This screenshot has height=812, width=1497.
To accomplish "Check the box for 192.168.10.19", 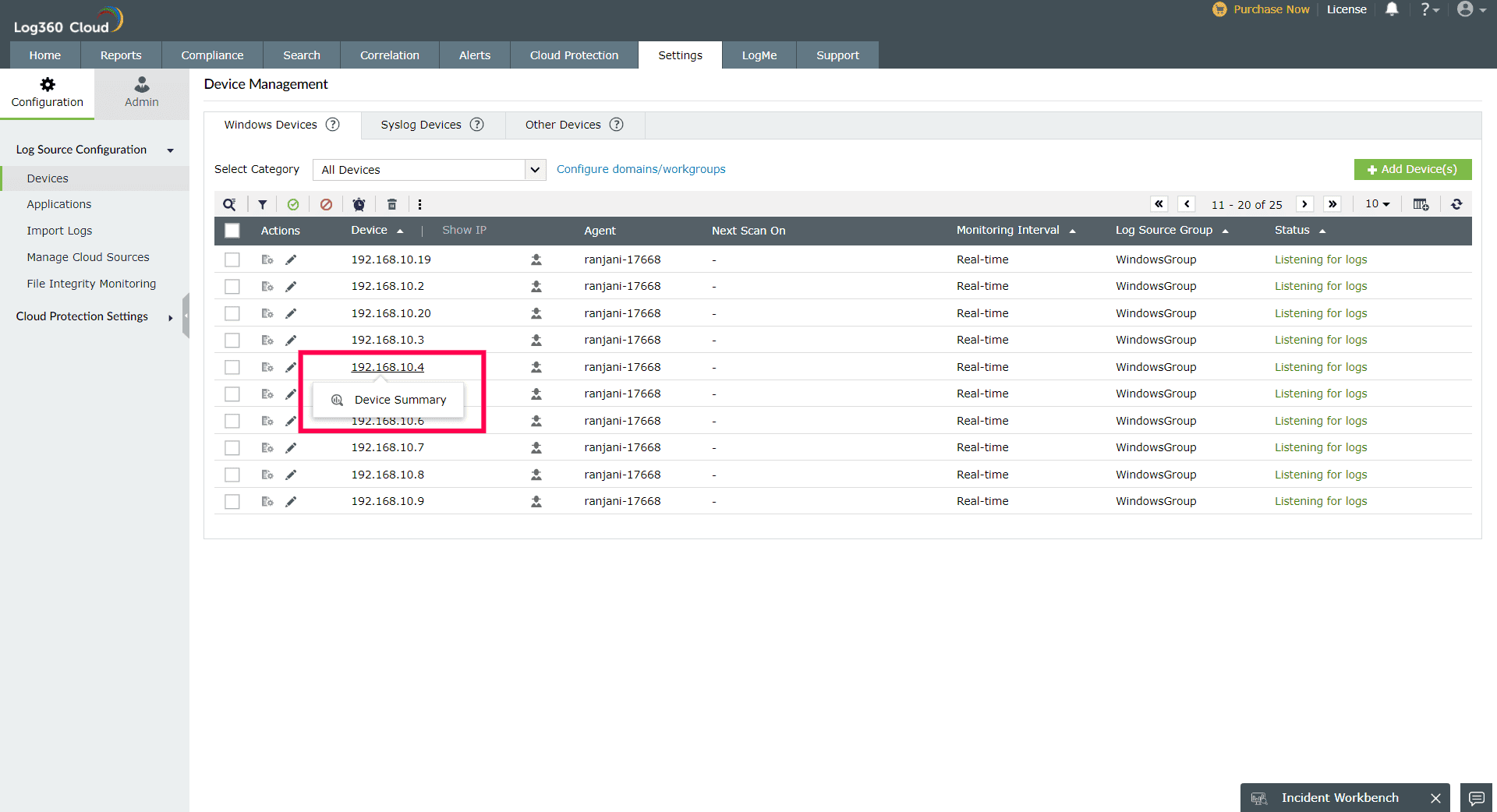I will click(232, 260).
